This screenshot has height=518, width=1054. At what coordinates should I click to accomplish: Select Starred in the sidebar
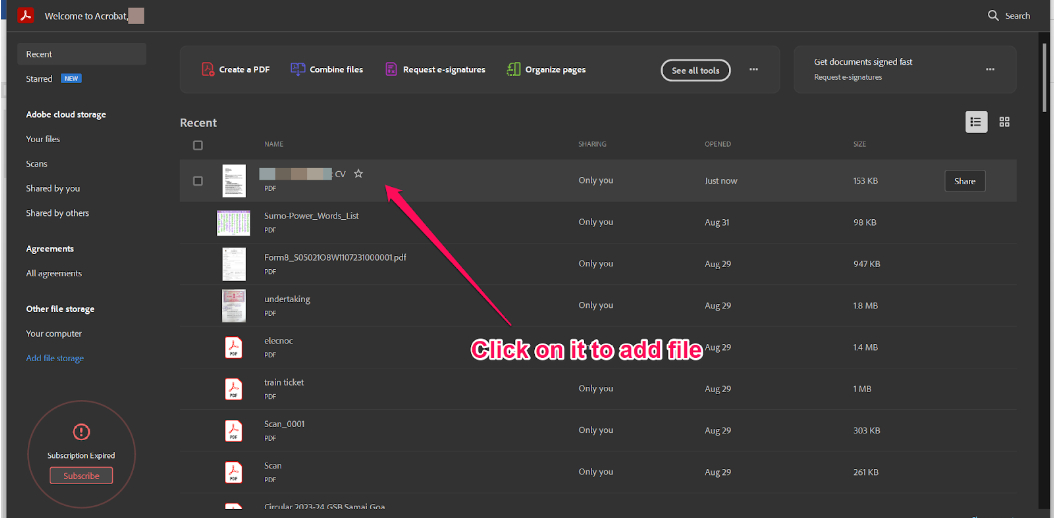click(x=39, y=79)
